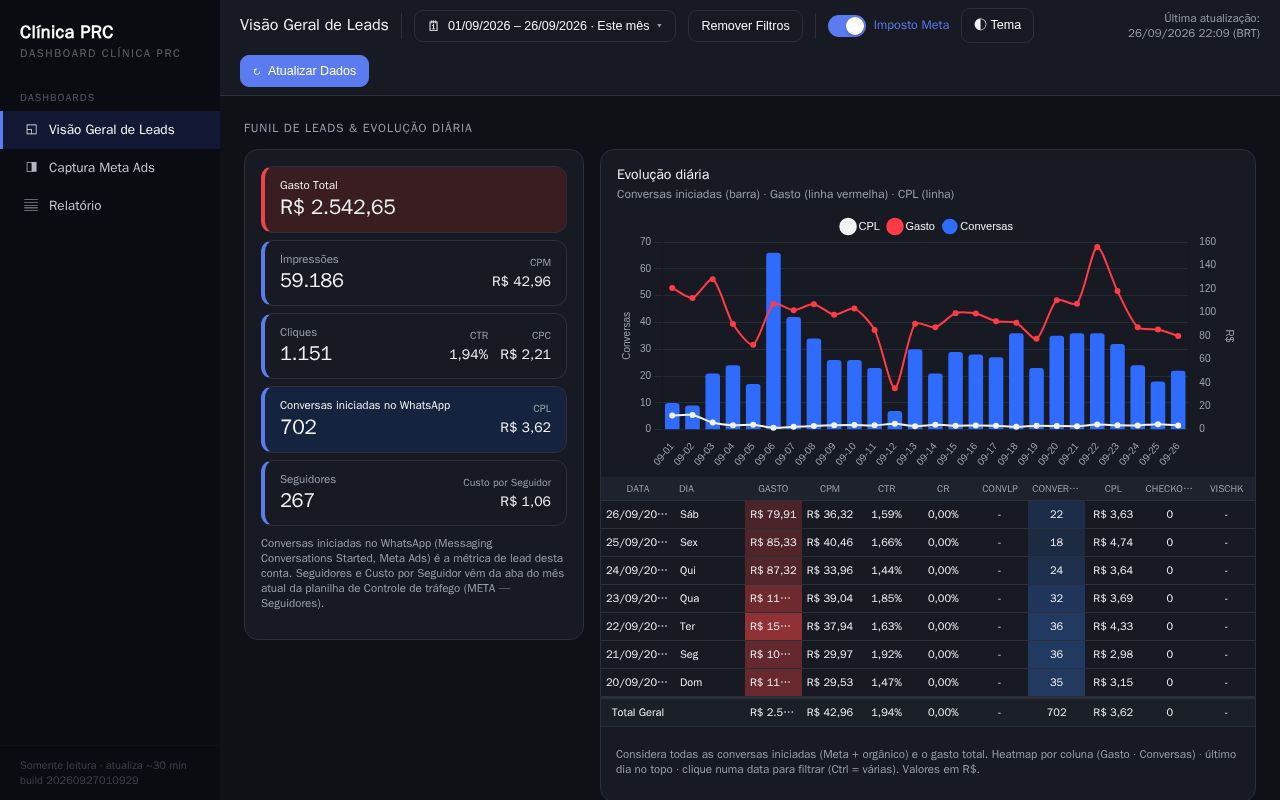
Task: Click the Seguidores value 267
Action: coord(297,500)
